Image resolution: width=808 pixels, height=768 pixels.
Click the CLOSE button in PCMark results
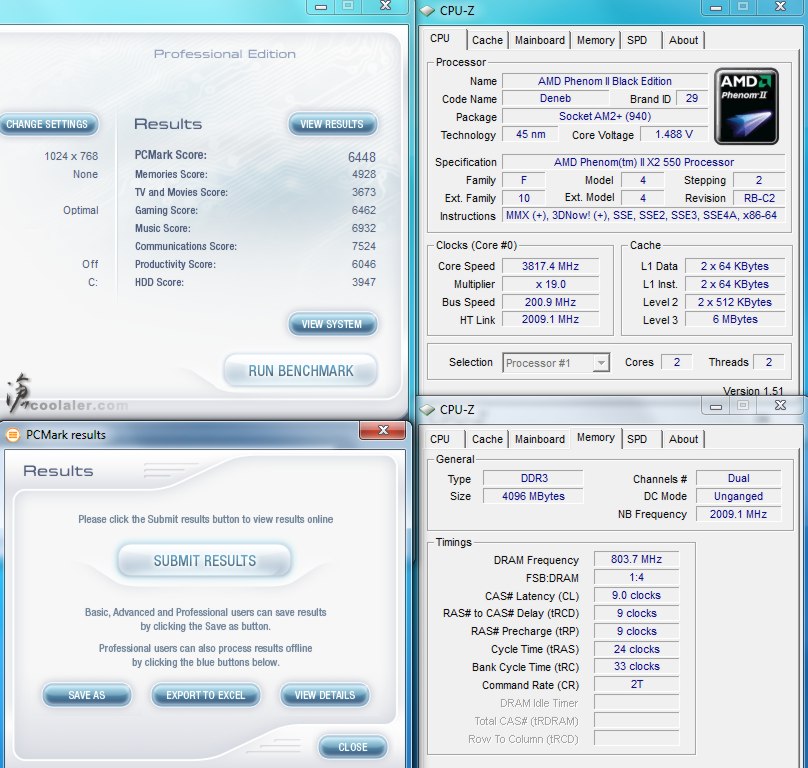tap(353, 747)
